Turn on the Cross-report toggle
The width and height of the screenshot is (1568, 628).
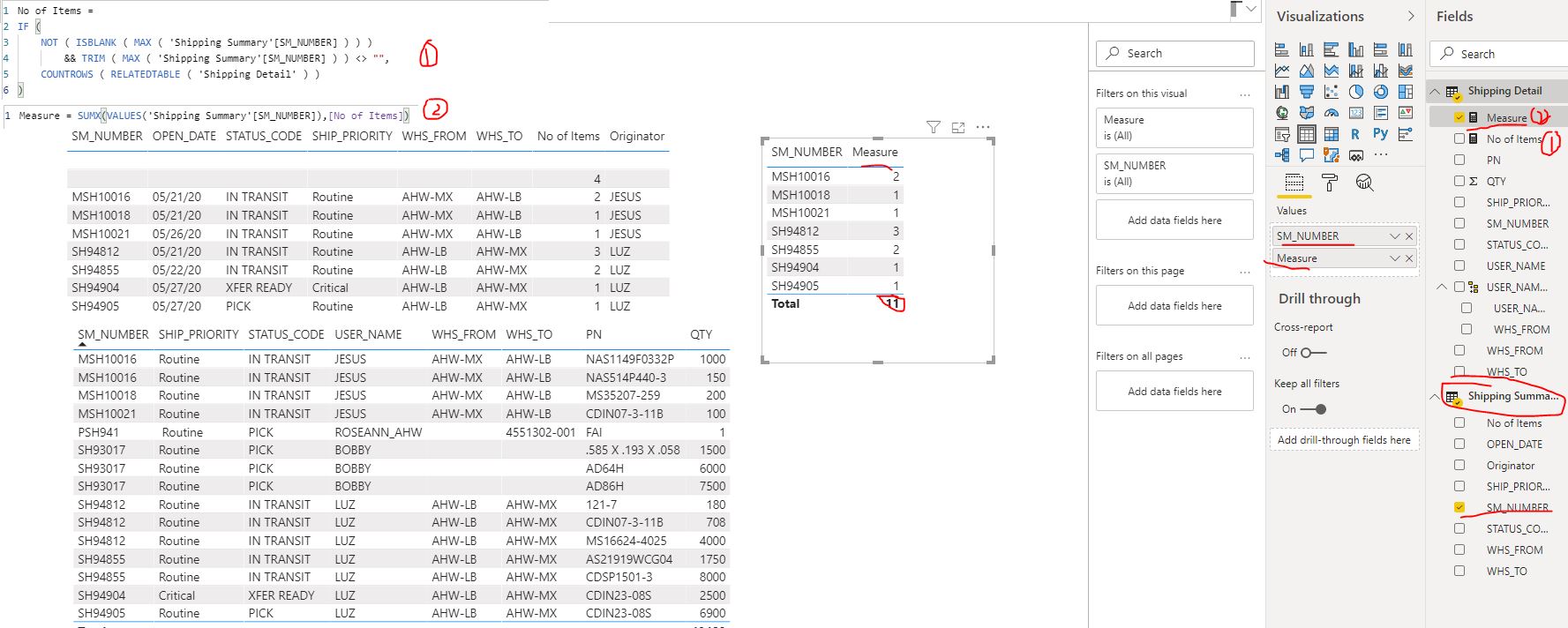pyautogui.click(x=1313, y=353)
